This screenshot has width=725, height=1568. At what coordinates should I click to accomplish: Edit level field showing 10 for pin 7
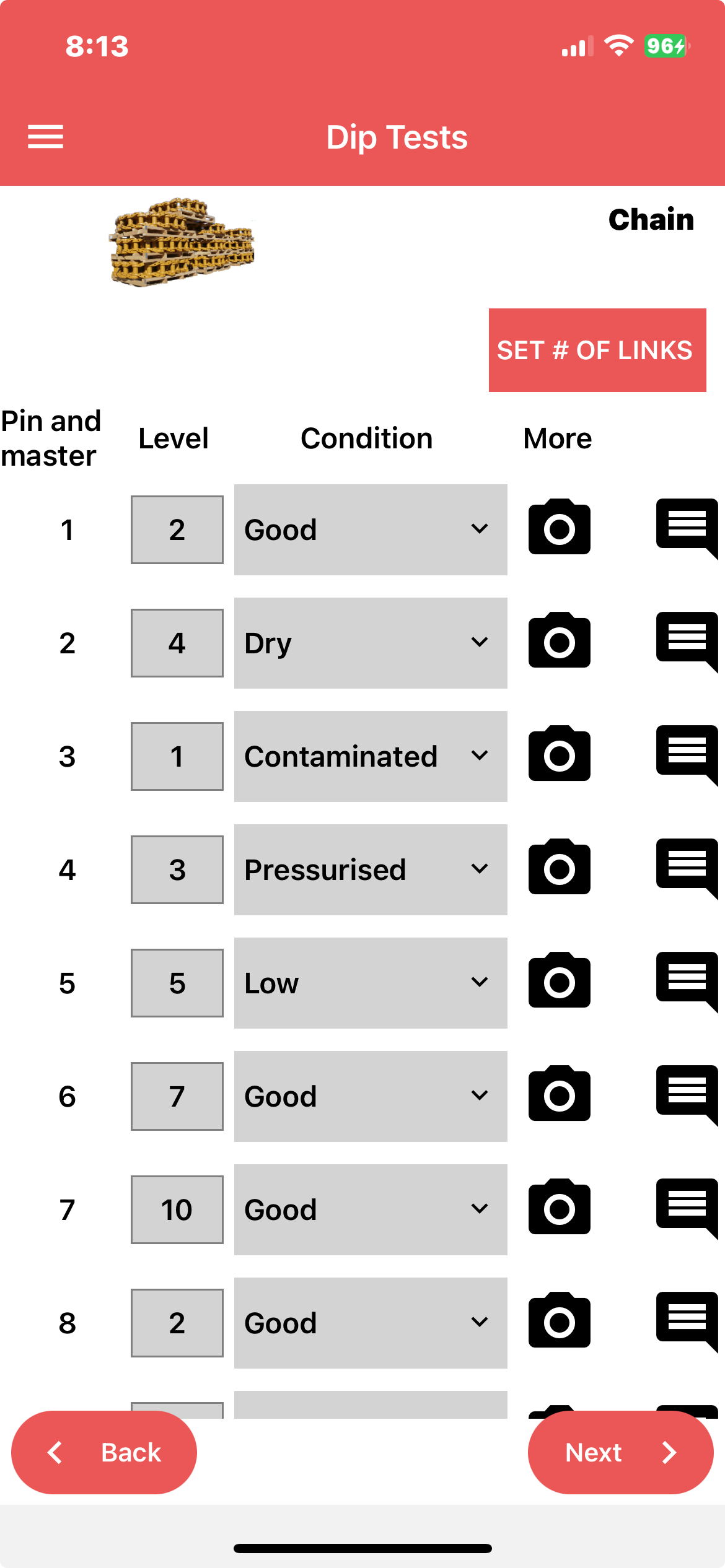point(177,1209)
